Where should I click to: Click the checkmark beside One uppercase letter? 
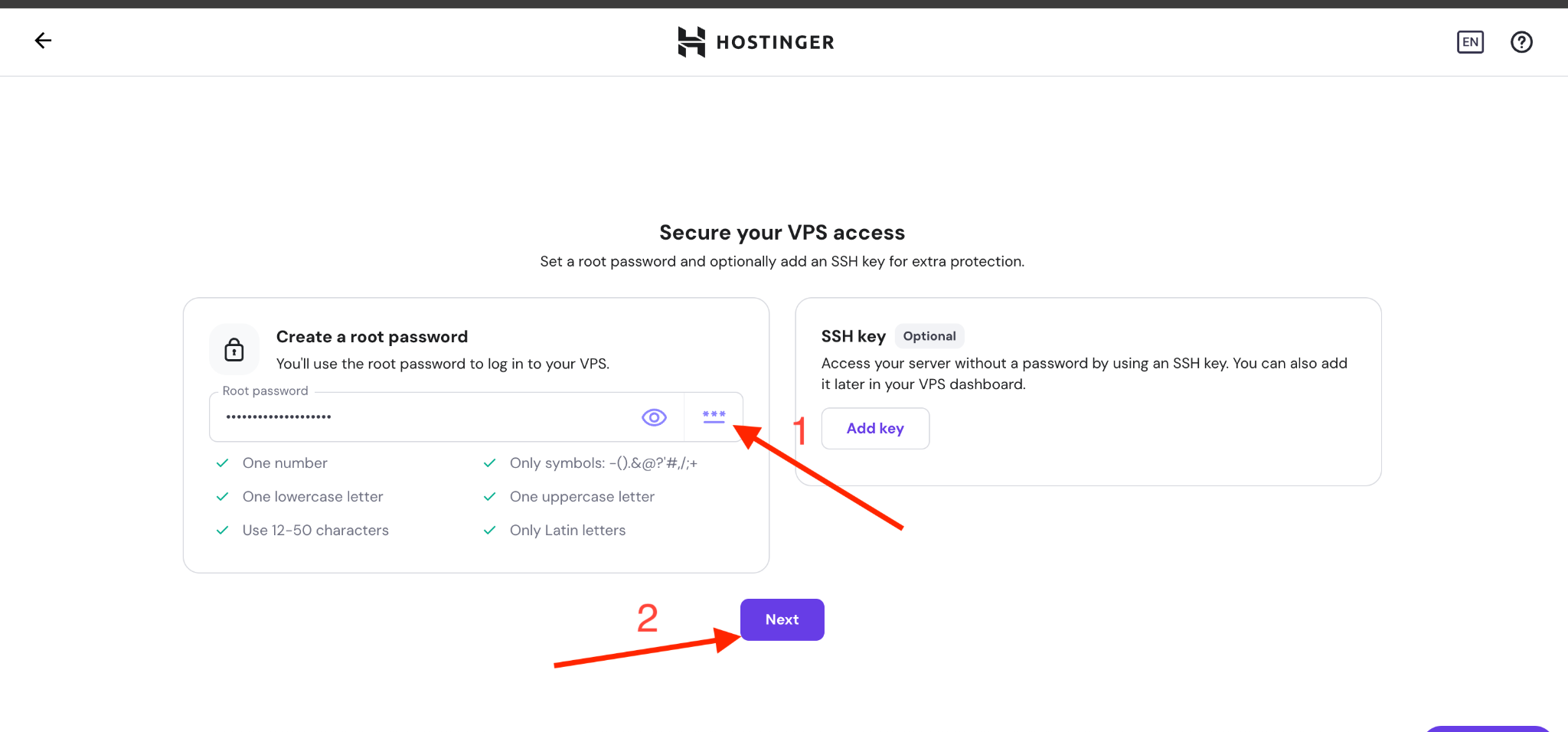coord(490,497)
